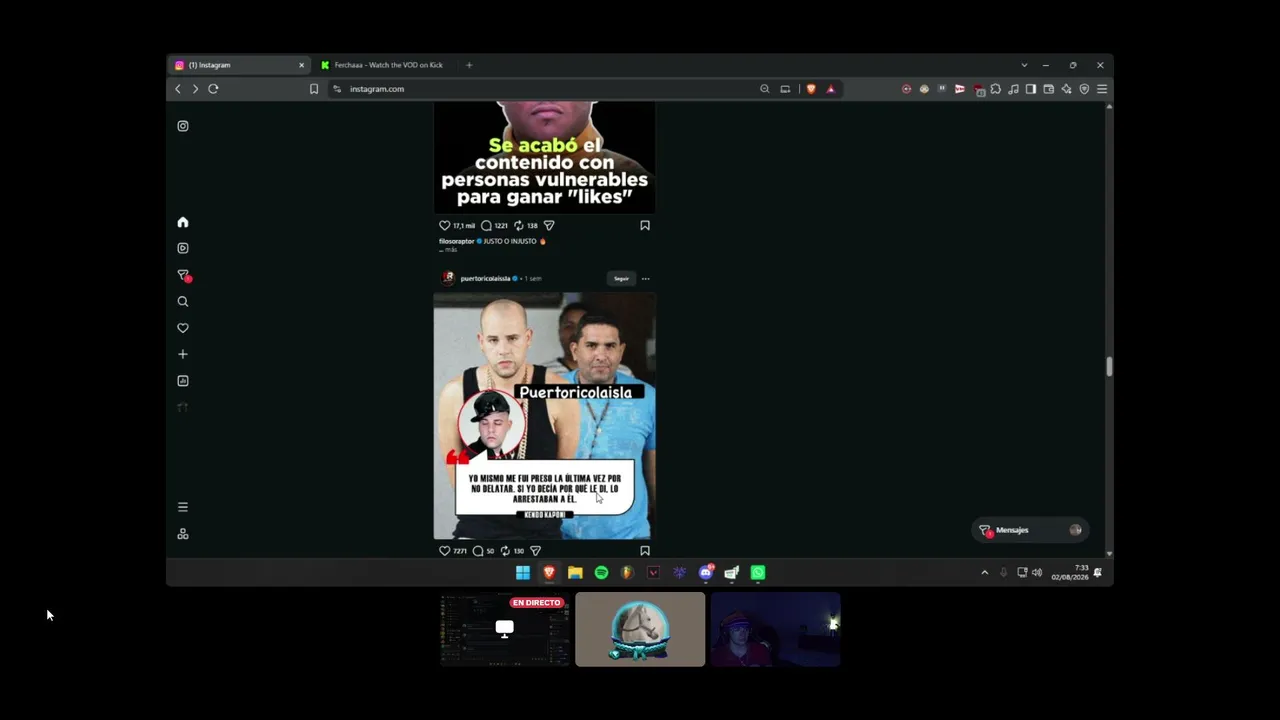Open the Brave Wallet icon
1280x720 pixels.
pyautogui.click(x=1049, y=89)
